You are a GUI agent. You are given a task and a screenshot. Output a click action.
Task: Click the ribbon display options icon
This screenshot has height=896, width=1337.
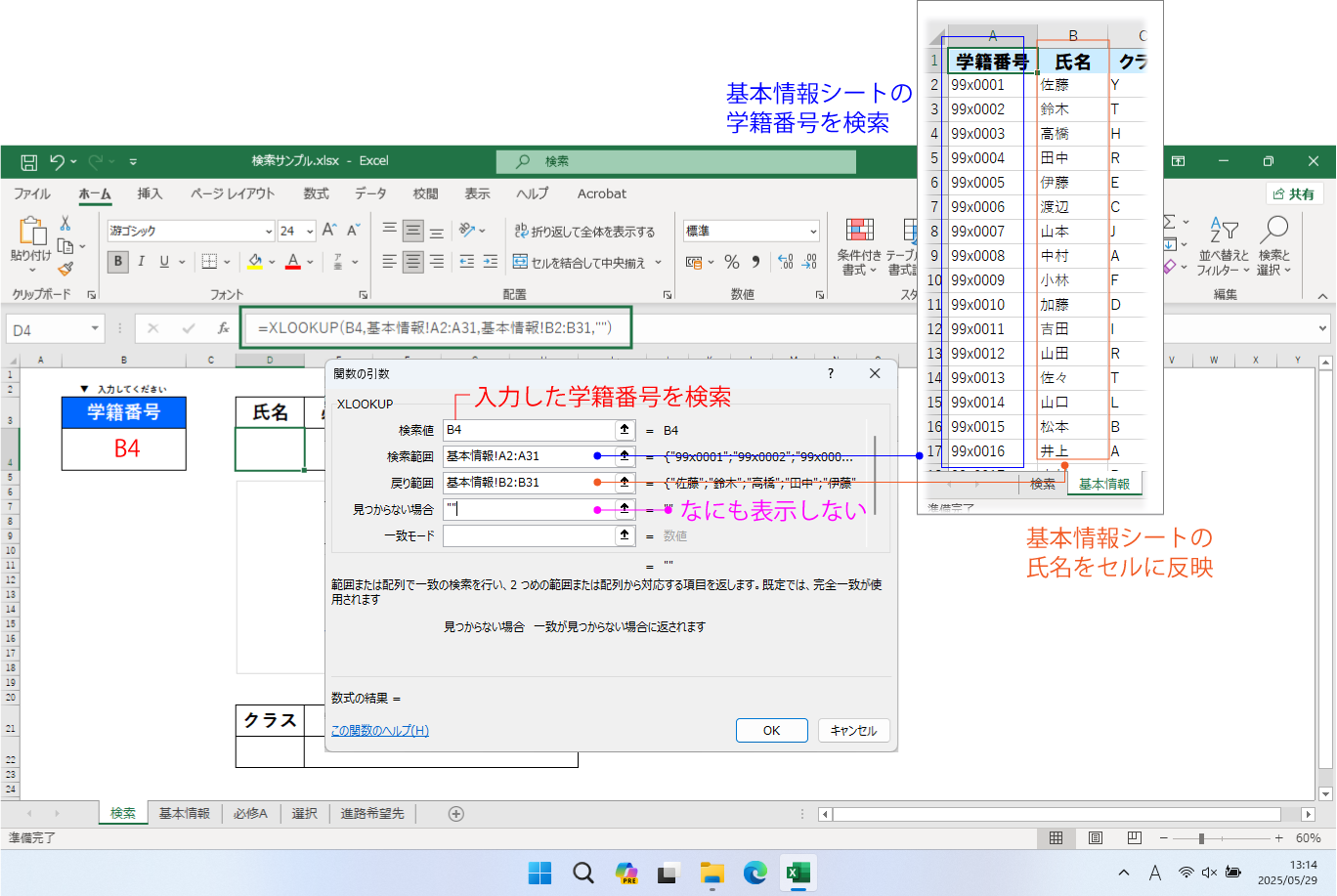click(1179, 161)
